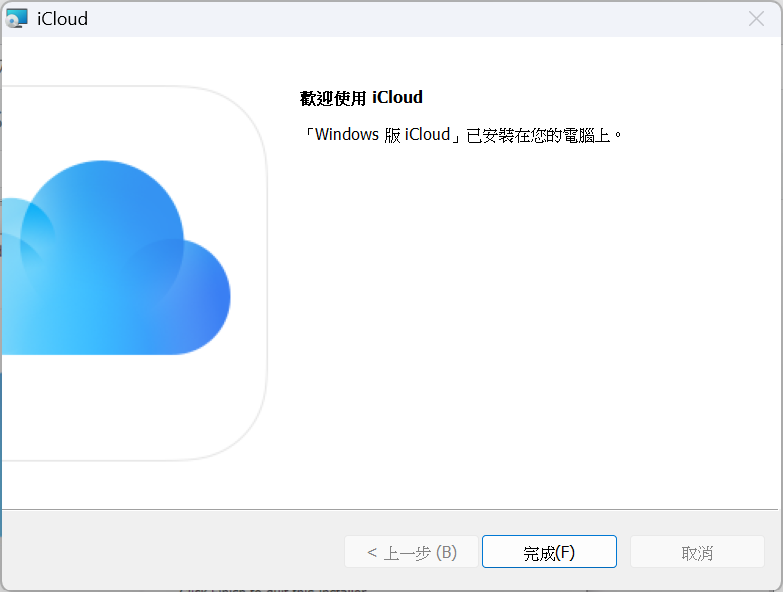Click the 歡迎使用 iCloud heading
This screenshot has height=592, width=783.
361,97
